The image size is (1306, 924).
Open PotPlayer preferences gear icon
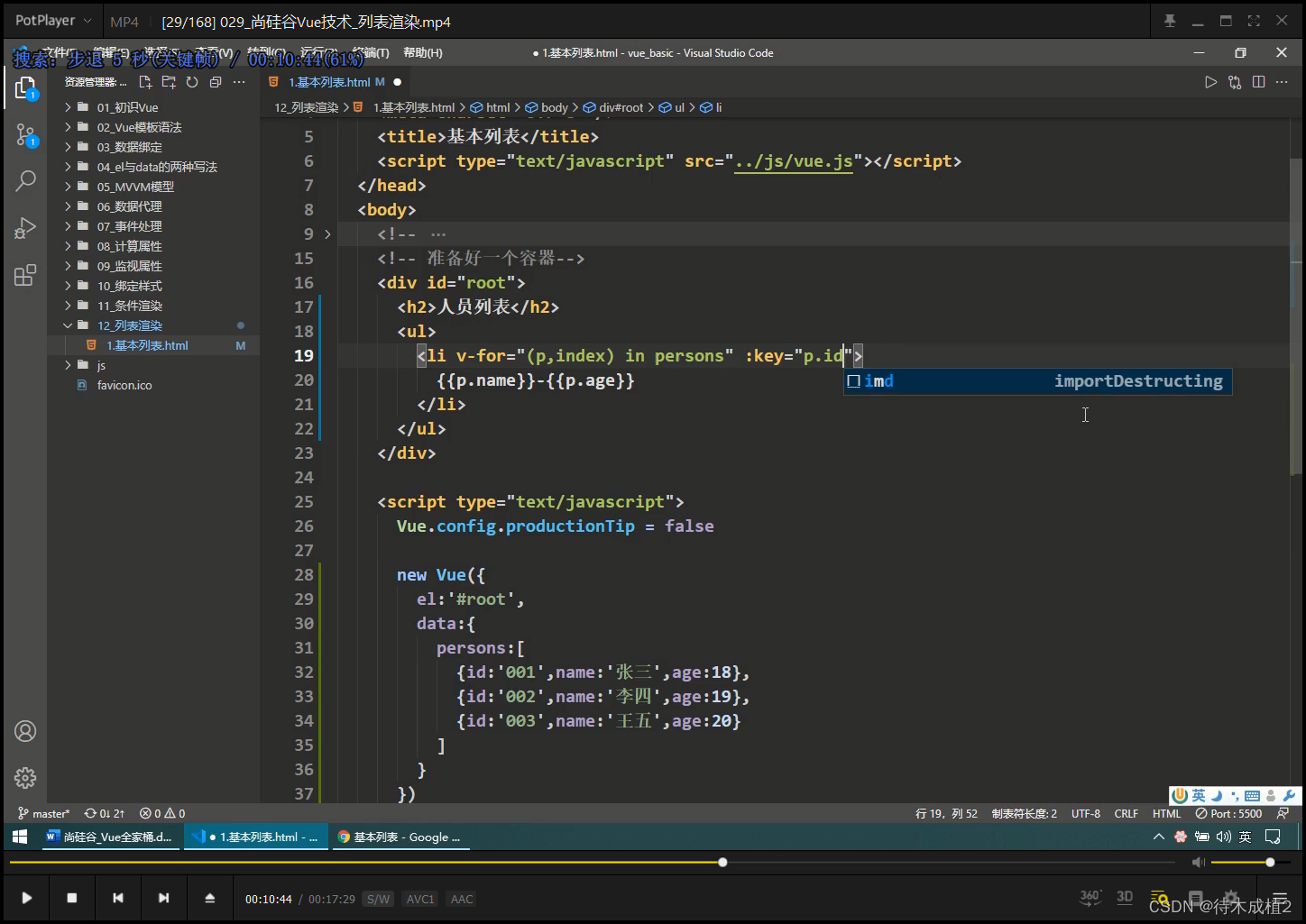pyautogui.click(x=1232, y=898)
